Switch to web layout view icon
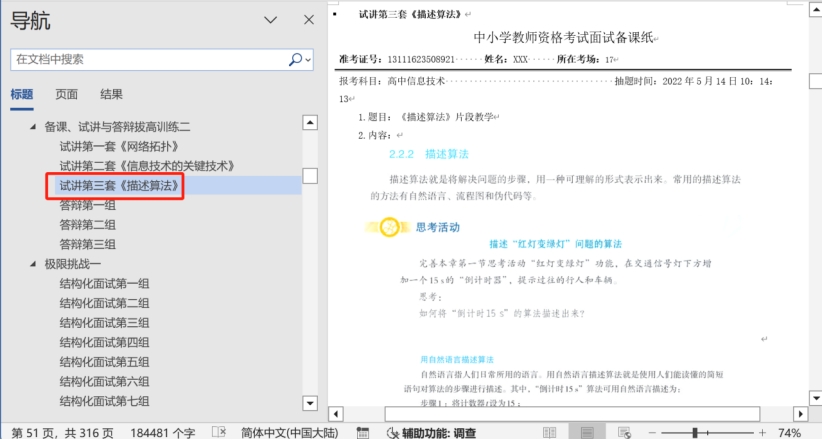 click(625, 433)
